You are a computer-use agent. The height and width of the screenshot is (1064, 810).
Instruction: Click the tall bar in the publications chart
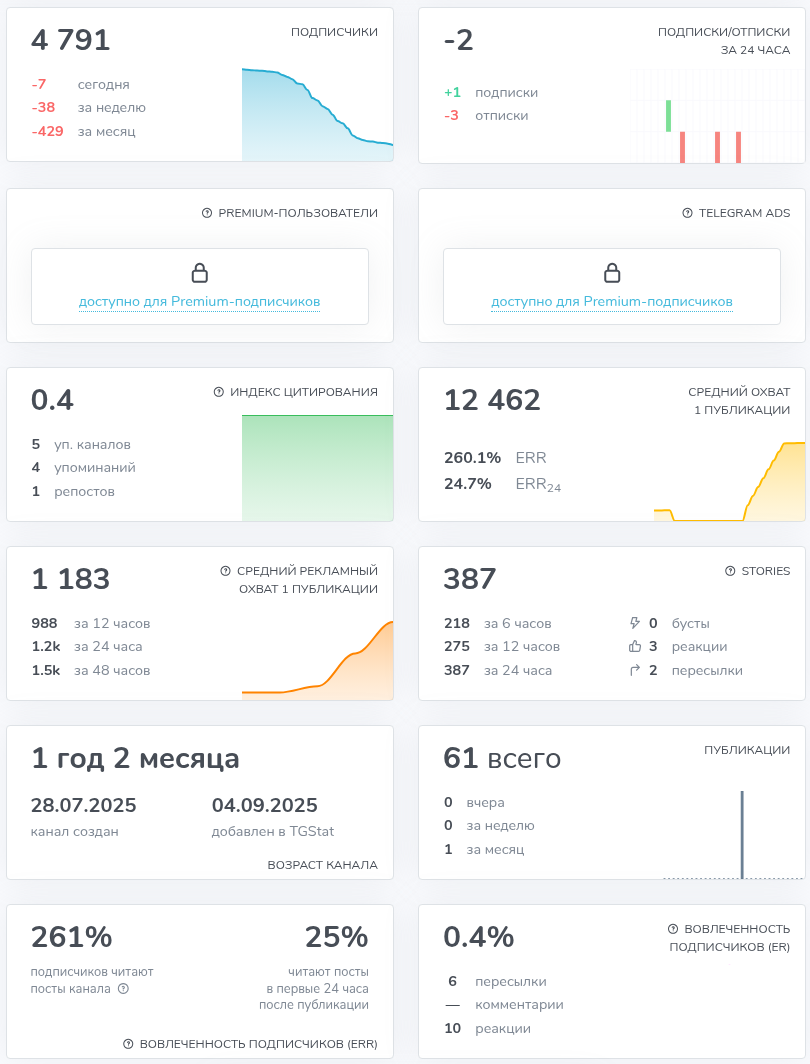742,835
